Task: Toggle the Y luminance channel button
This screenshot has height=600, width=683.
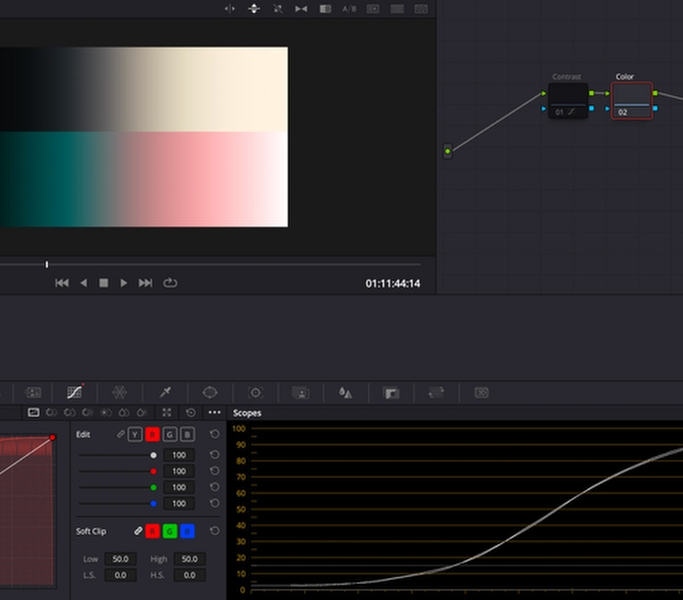Action: point(135,434)
